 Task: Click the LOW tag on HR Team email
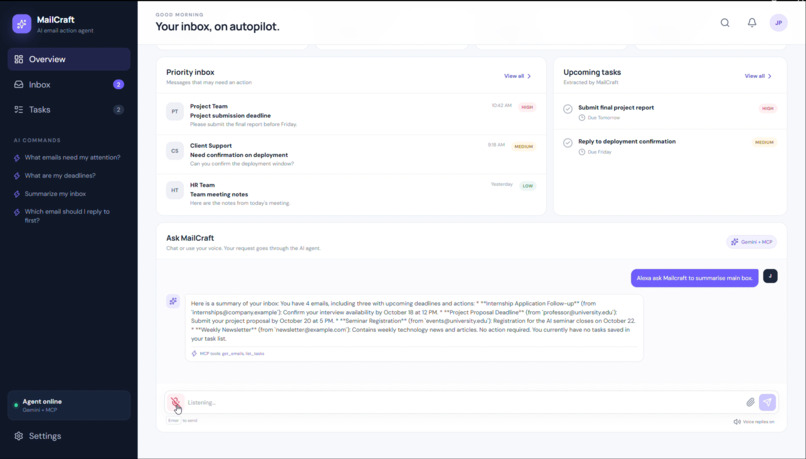(527, 186)
